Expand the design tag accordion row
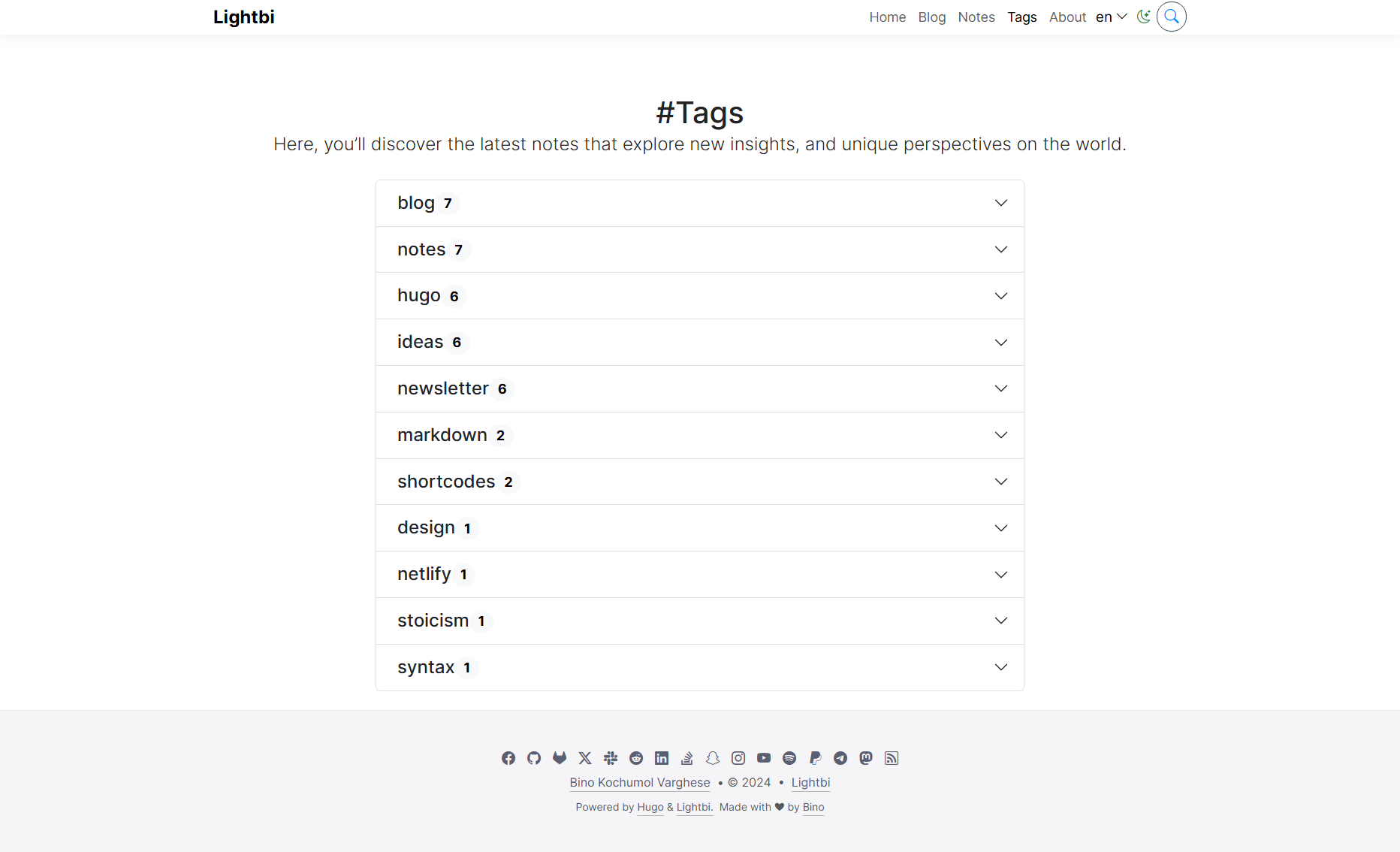The image size is (1400, 852). pyautogui.click(x=700, y=528)
